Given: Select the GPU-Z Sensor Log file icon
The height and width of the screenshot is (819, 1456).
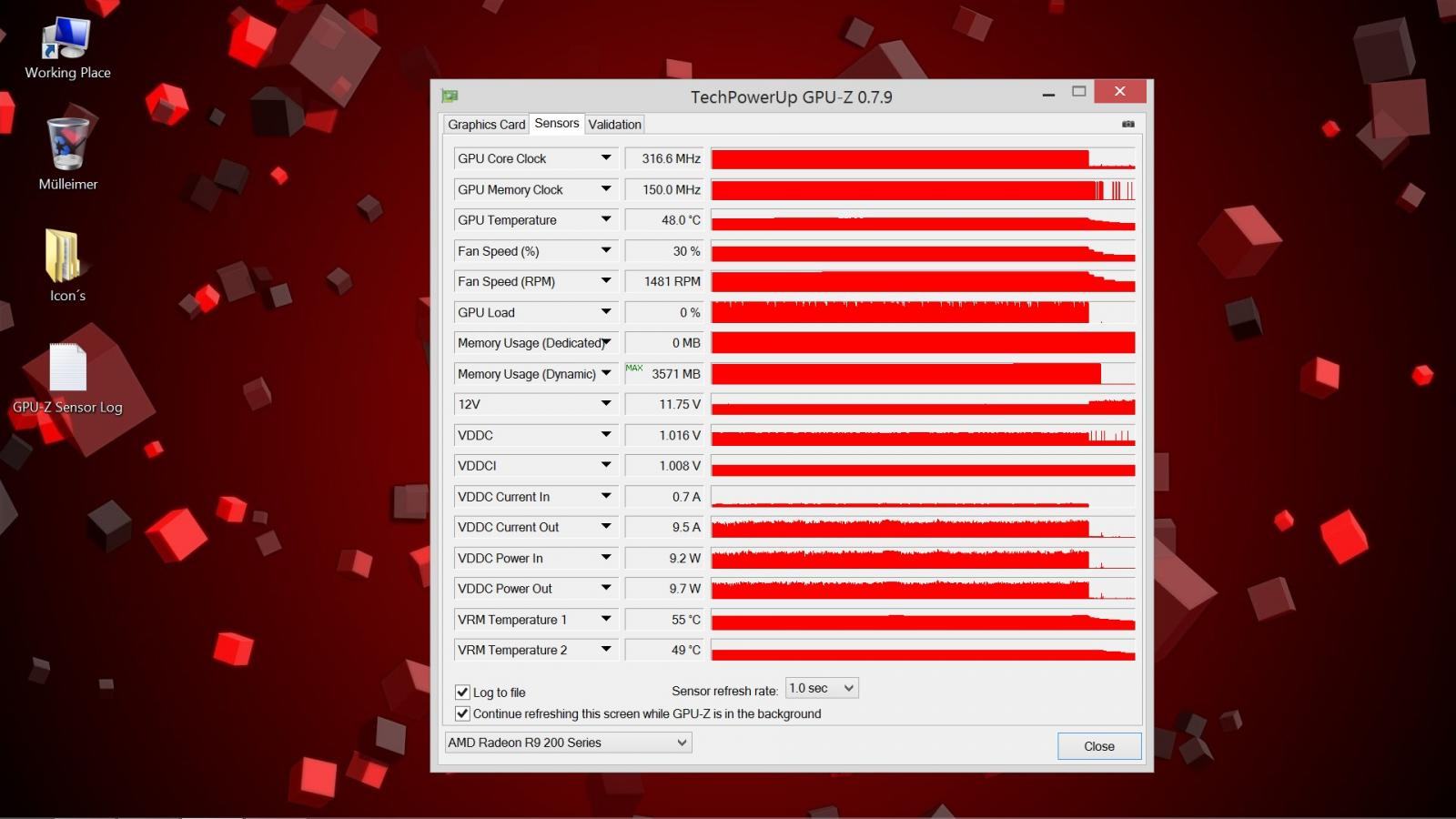Looking at the screenshot, I should pos(67,379).
